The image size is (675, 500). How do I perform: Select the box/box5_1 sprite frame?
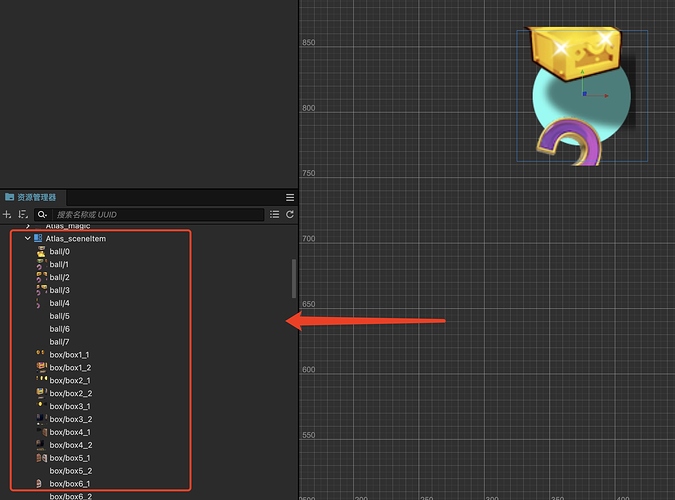(70, 458)
